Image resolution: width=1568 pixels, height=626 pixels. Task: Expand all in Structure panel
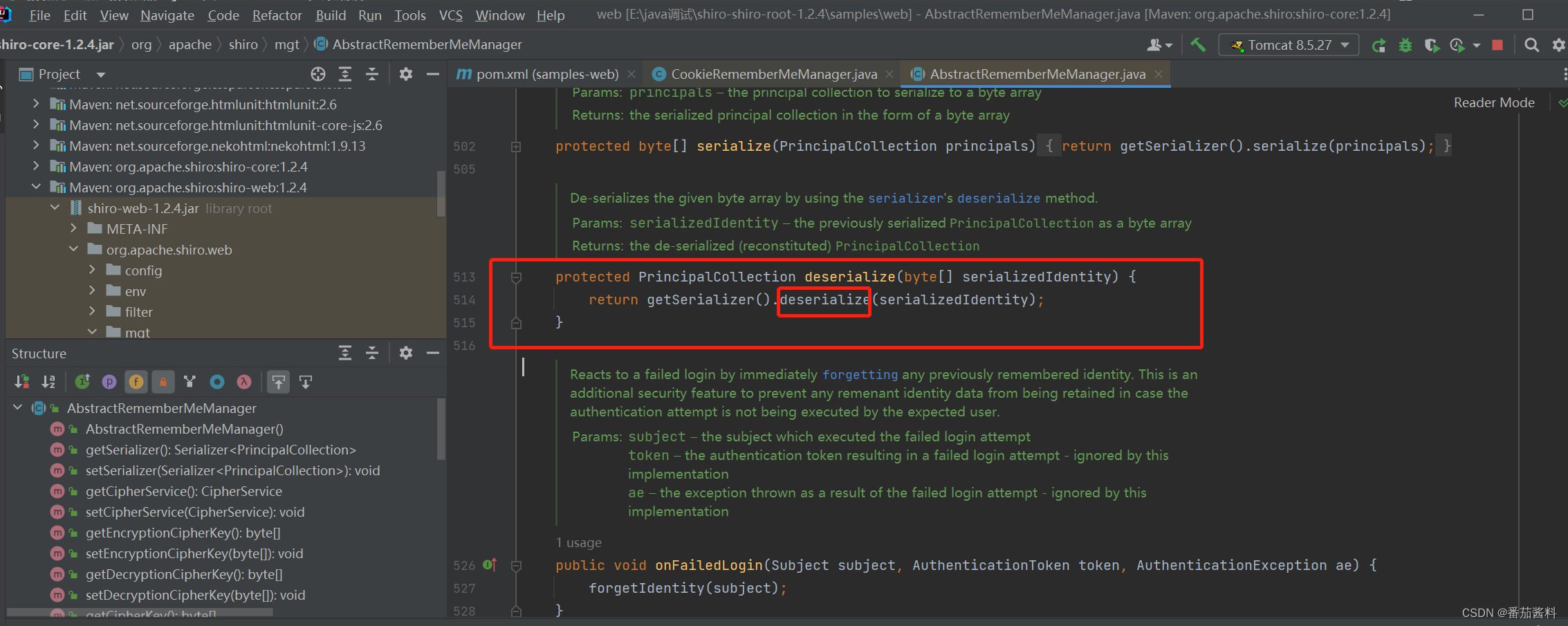[345, 353]
